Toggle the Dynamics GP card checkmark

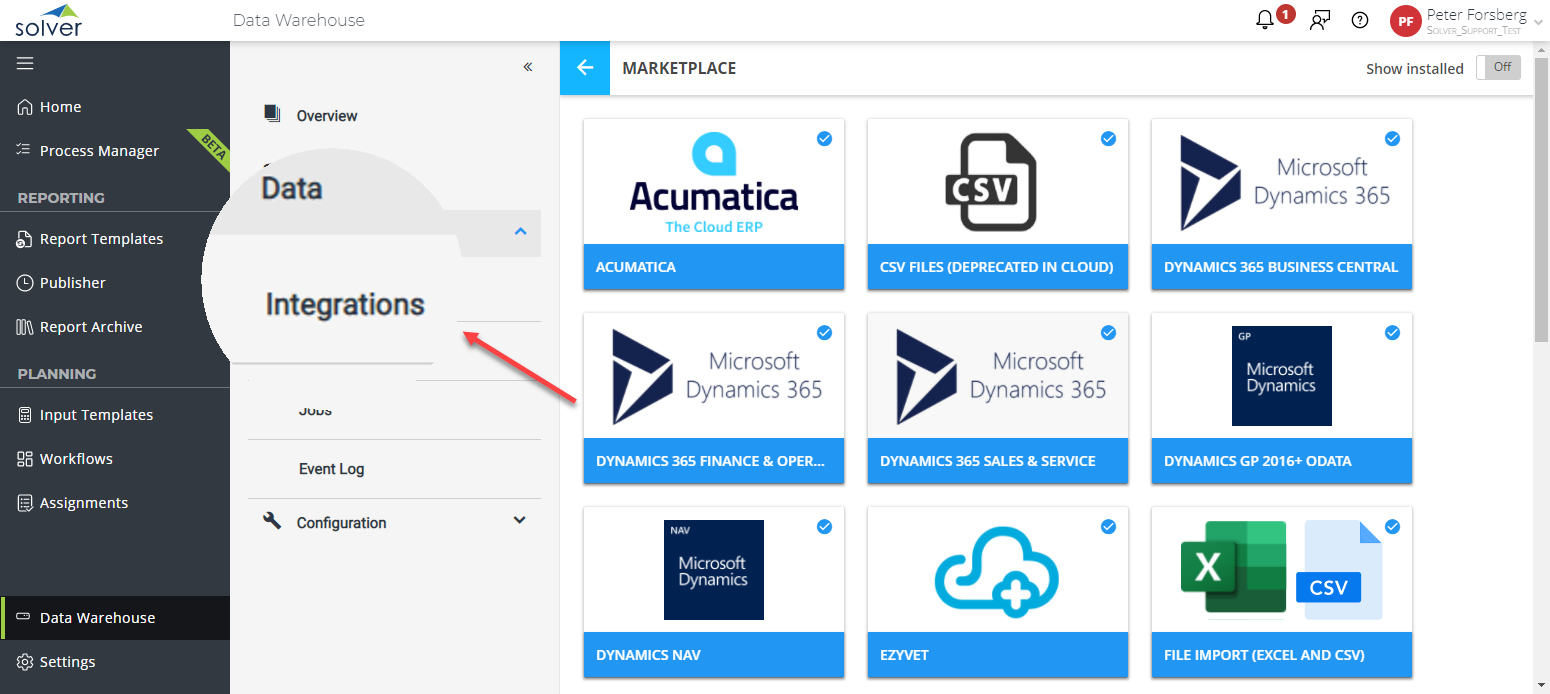click(1392, 333)
